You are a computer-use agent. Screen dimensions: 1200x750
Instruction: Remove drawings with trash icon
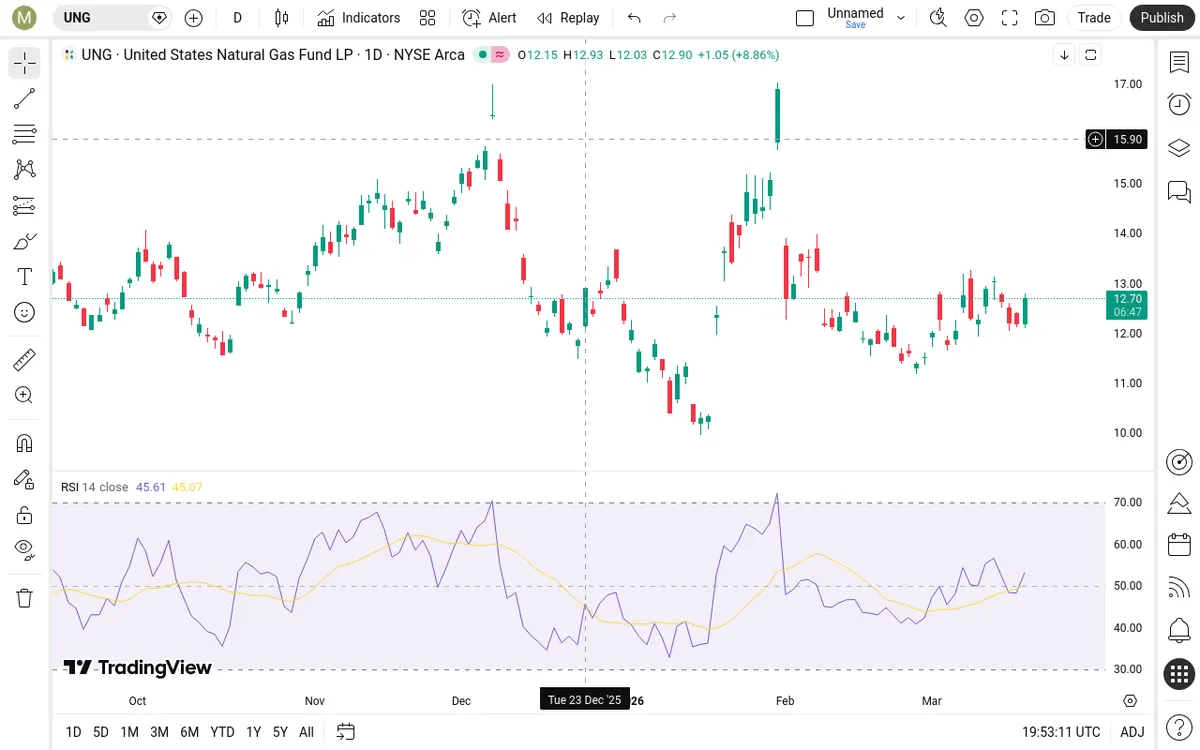tap(25, 598)
